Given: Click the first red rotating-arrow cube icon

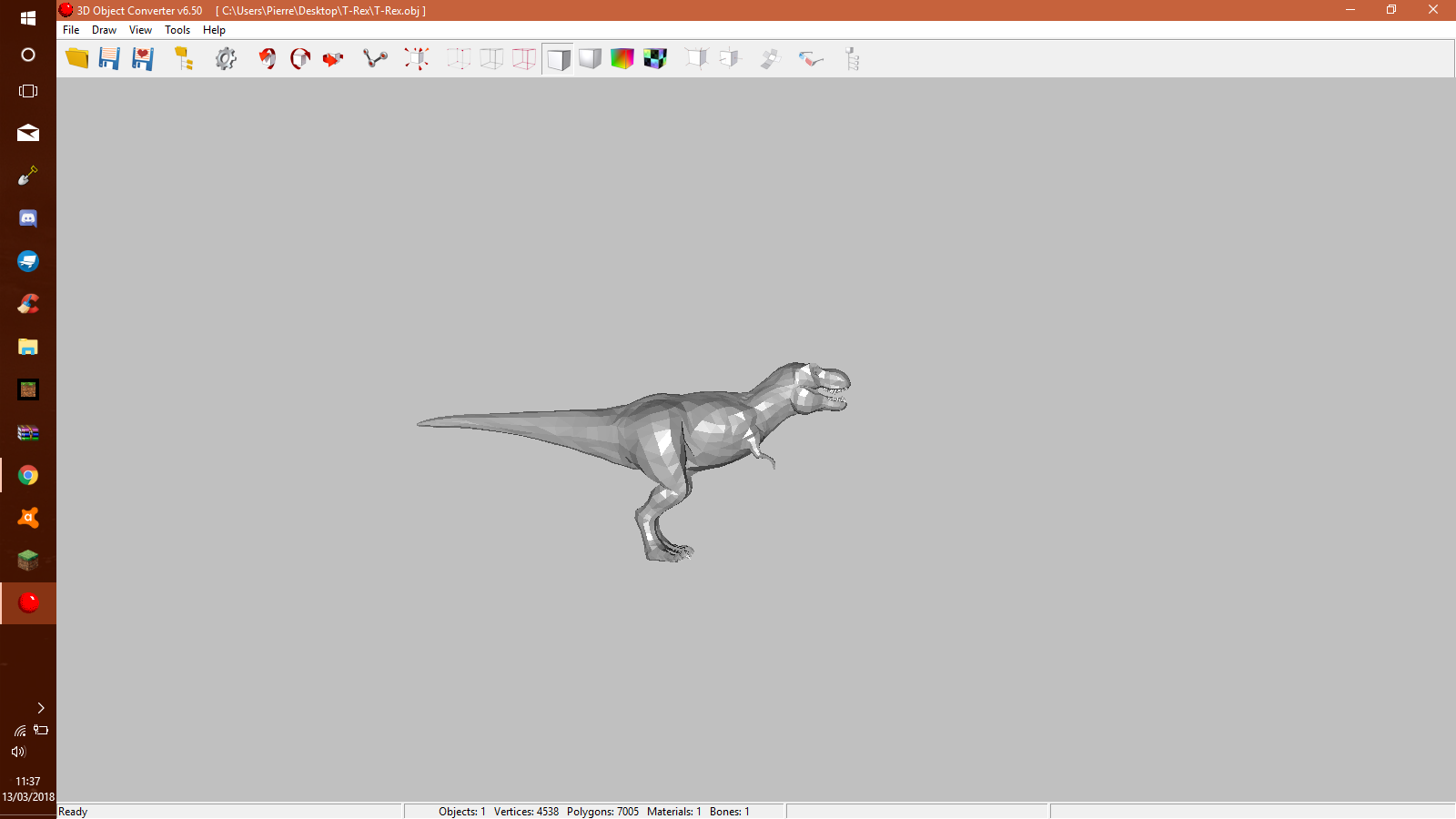Looking at the screenshot, I should coord(267,59).
